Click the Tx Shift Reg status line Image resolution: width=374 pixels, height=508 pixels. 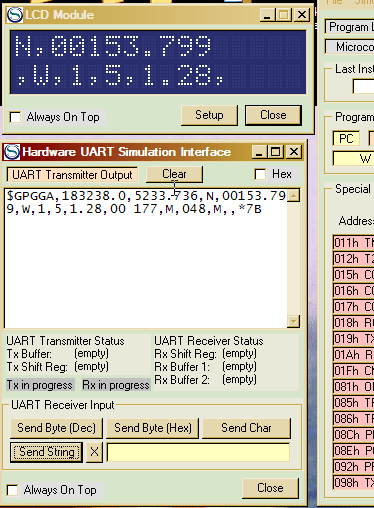tap(58, 367)
